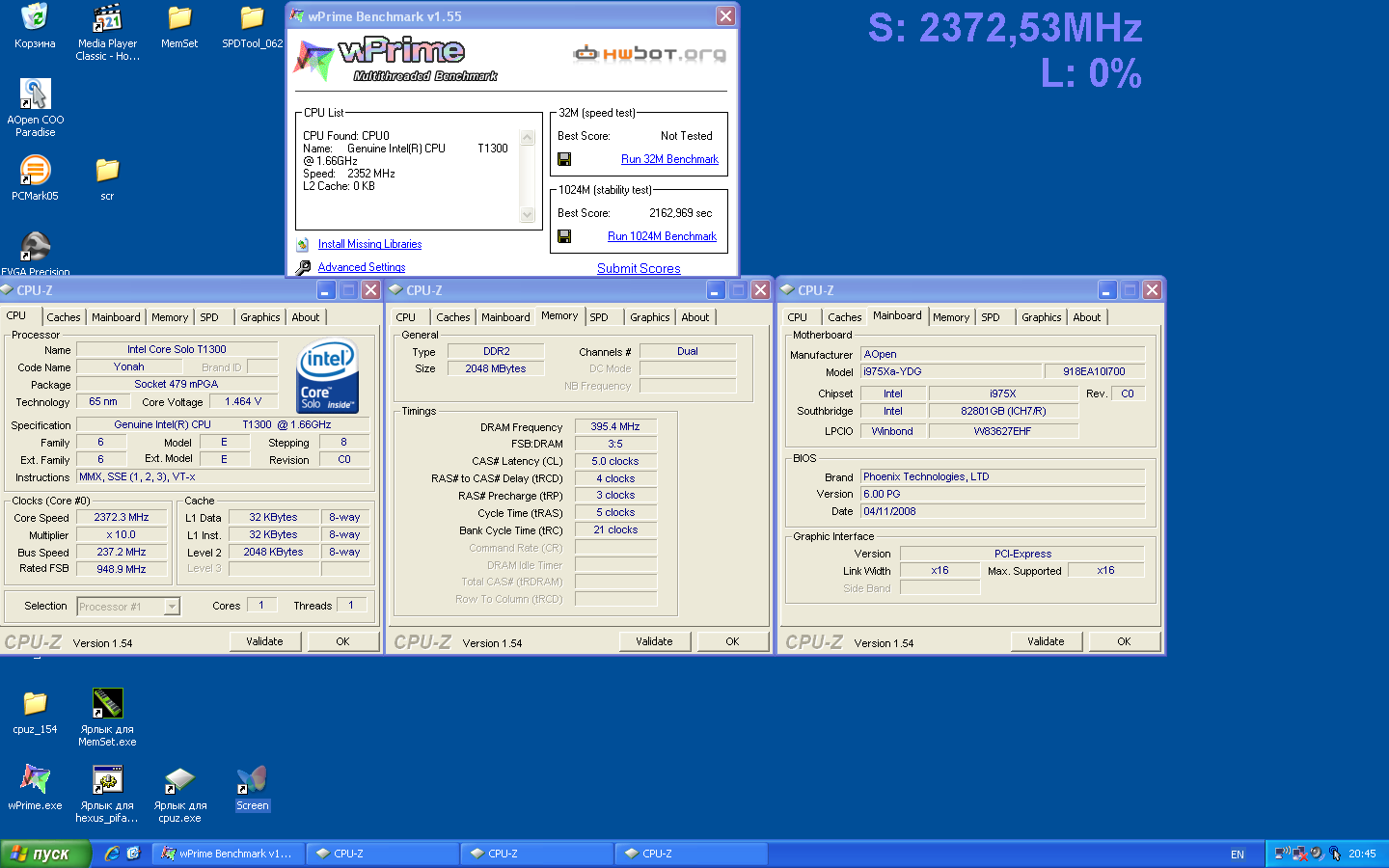Click the HWBOT.org logo in wPrime
Viewport: 1389px width, 868px height.
click(650, 53)
